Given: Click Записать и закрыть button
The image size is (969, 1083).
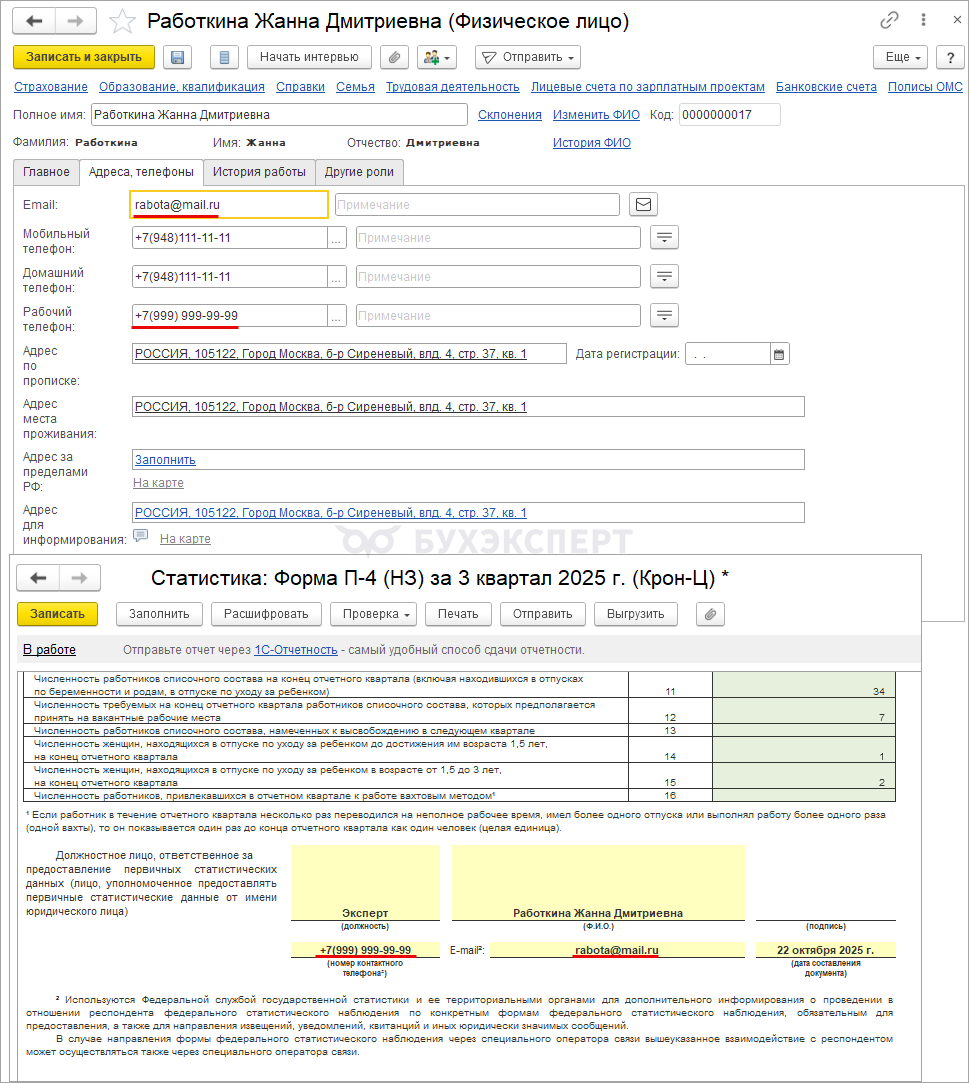Looking at the screenshot, I should tap(84, 57).
